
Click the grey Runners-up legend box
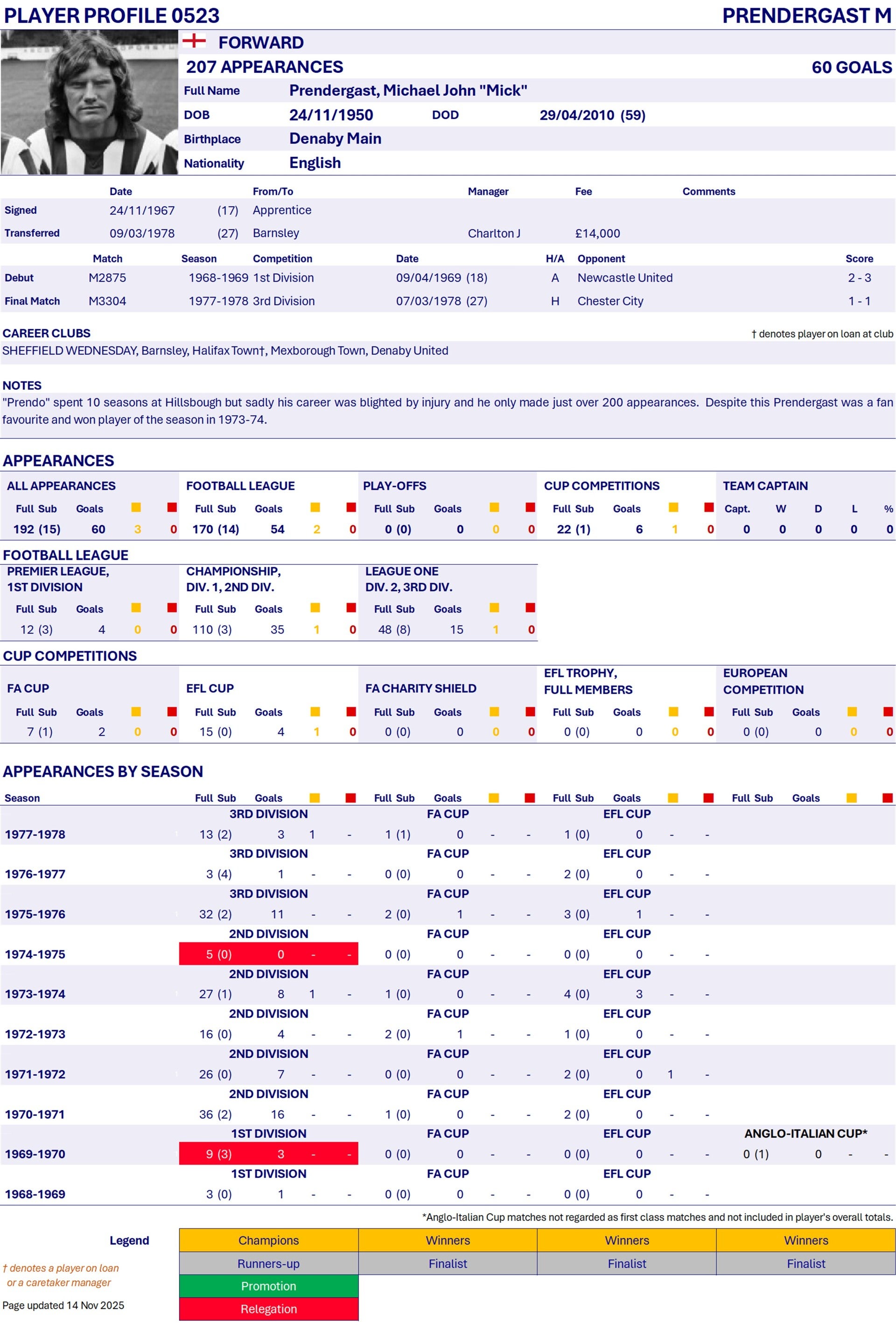pyautogui.click(x=269, y=1263)
